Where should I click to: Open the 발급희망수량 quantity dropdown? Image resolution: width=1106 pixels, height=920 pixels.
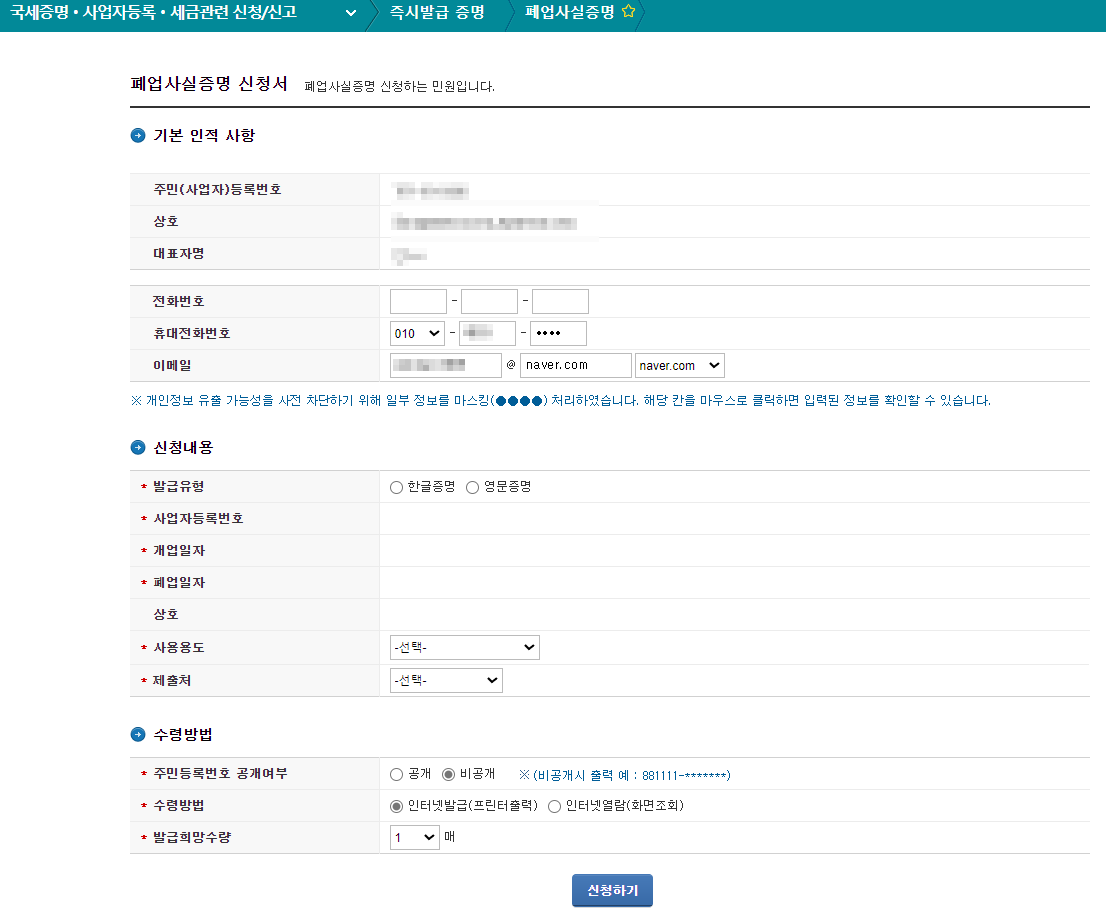click(x=414, y=837)
